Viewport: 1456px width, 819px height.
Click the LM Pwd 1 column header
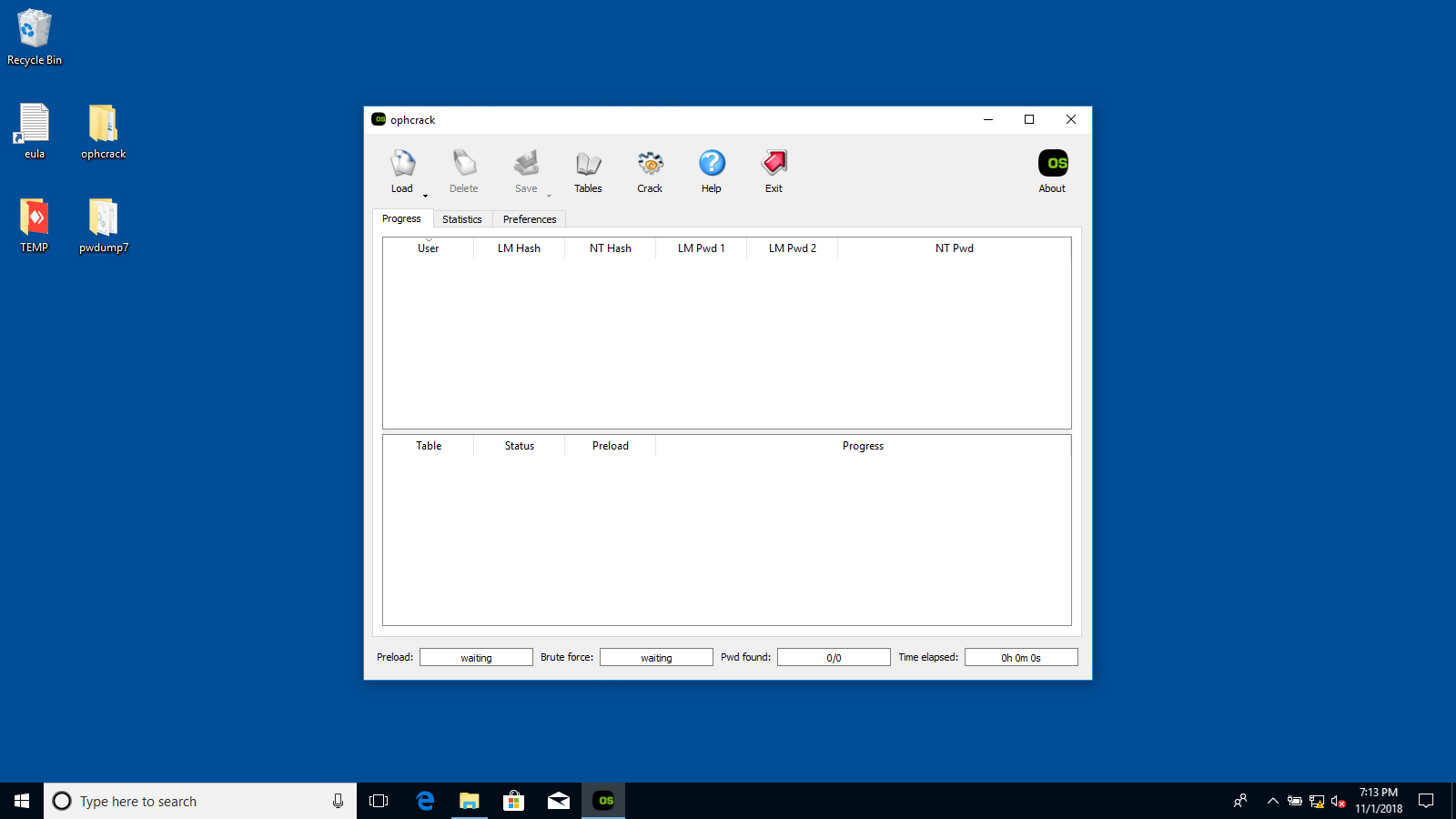point(701,248)
